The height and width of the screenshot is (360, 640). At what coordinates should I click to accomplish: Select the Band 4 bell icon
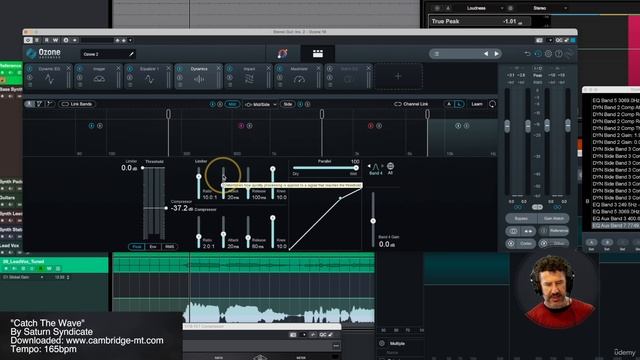[x=376, y=167]
